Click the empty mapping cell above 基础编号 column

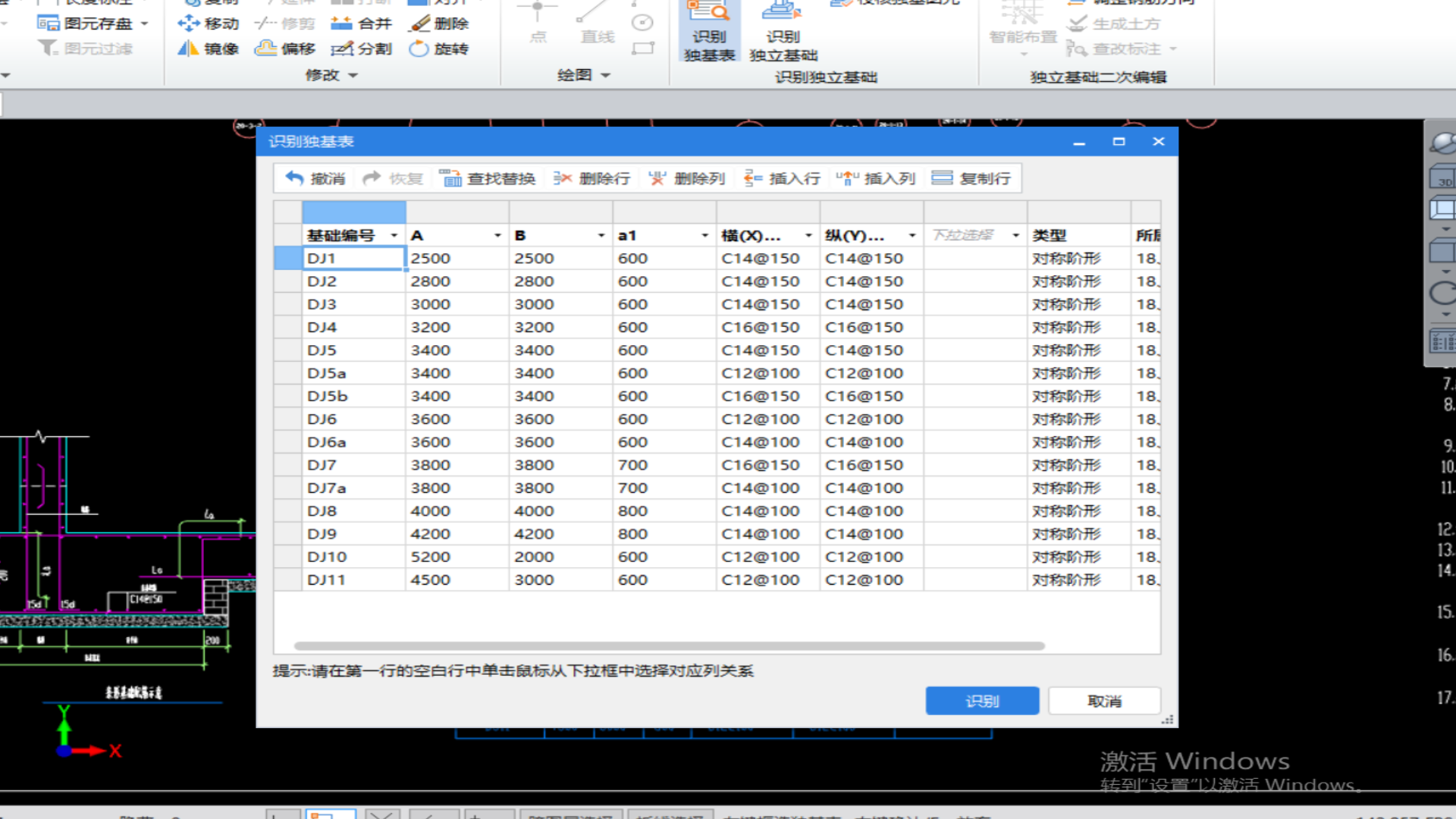click(353, 212)
